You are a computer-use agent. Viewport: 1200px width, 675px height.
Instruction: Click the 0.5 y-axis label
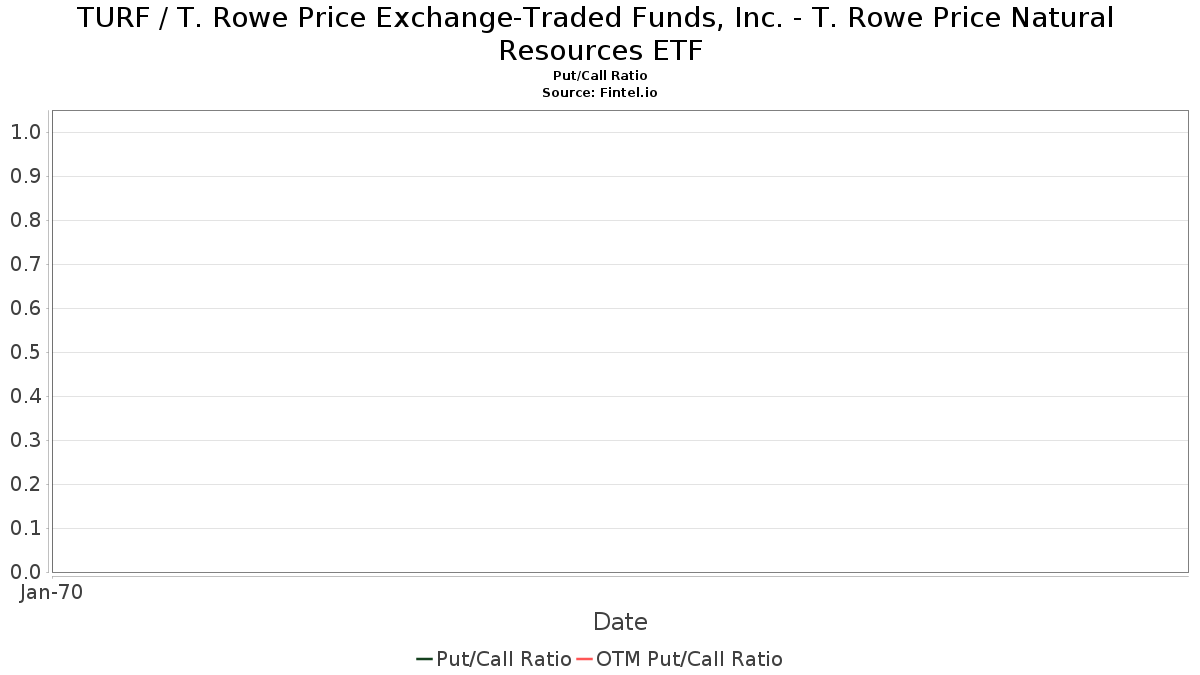coord(25,352)
